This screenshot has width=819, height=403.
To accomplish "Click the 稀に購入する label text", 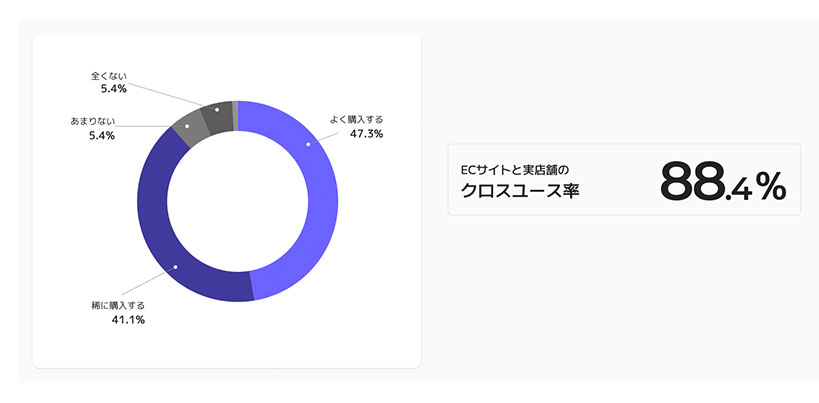I will pyautogui.click(x=118, y=305).
